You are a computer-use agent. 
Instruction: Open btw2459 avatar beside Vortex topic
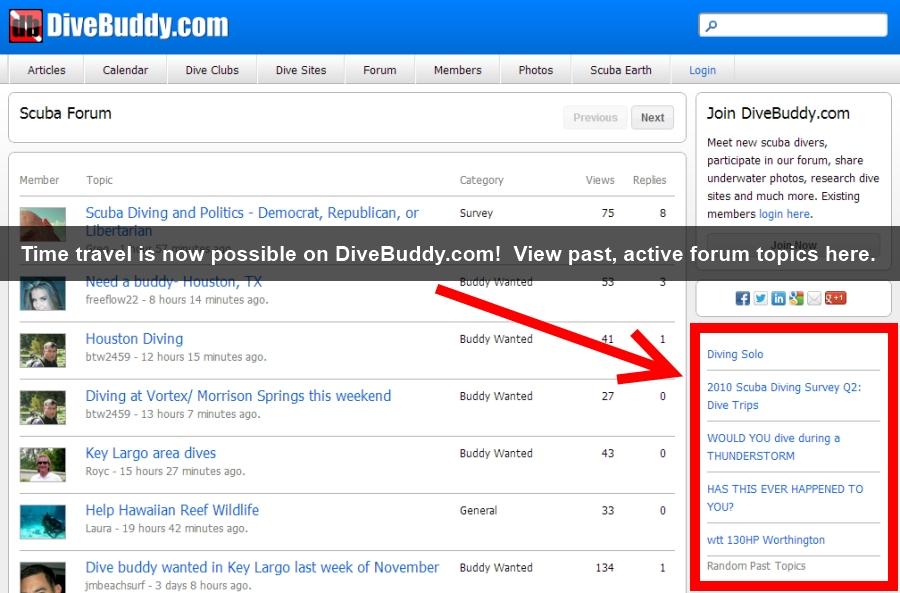click(42, 408)
